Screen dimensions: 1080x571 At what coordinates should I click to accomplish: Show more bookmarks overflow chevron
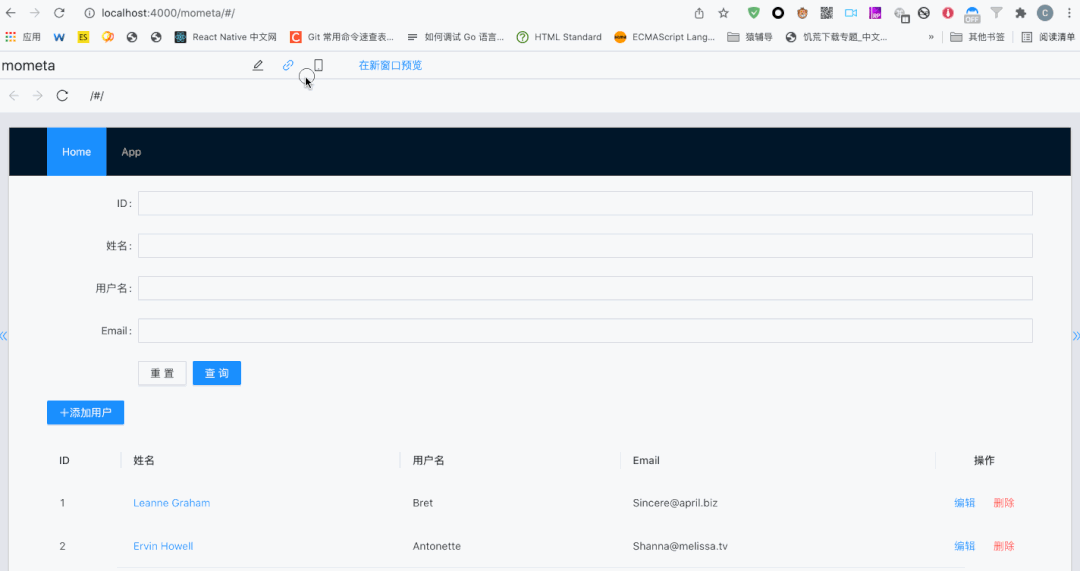931,37
